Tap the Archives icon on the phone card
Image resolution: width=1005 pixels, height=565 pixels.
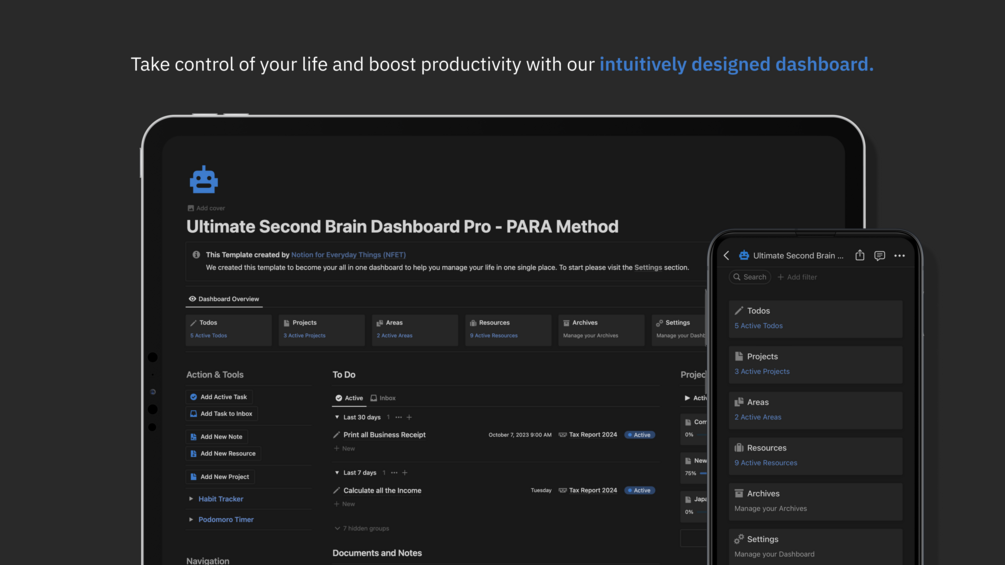pyautogui.click(x=739, y=493)
